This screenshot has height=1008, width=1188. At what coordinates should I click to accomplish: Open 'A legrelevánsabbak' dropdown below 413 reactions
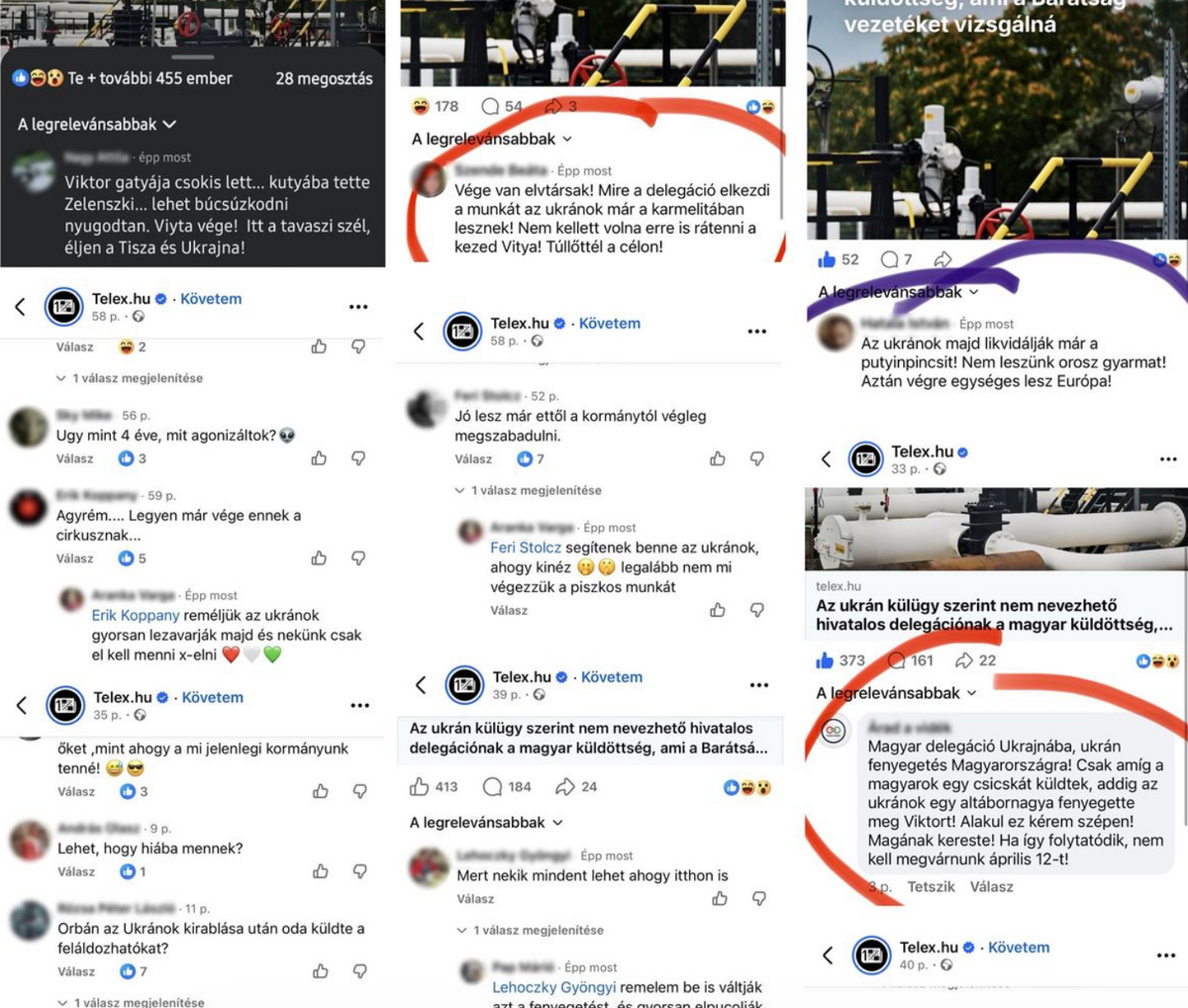486,823
